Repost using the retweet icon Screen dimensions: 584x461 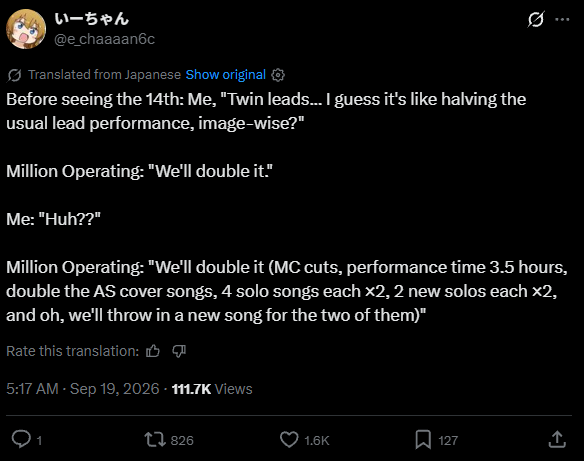point(155,439)
